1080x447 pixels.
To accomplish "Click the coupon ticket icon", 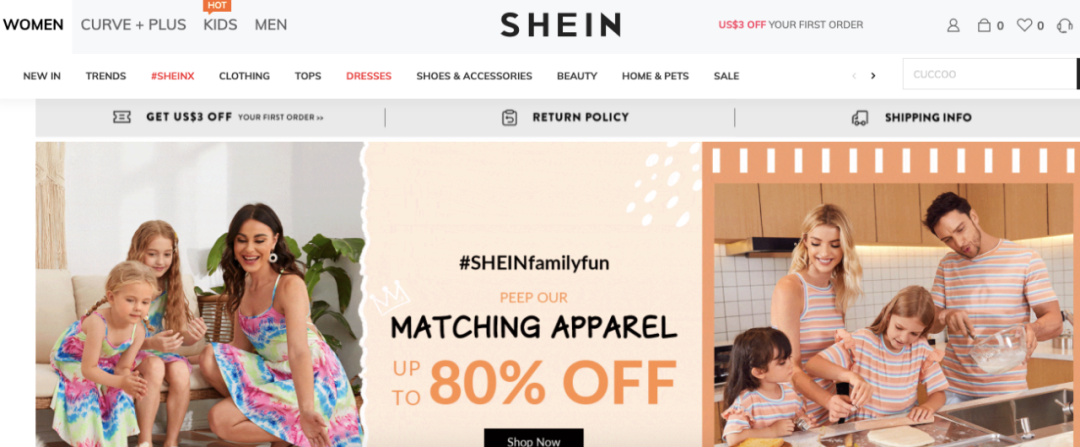I will click(x=122, y=117).
